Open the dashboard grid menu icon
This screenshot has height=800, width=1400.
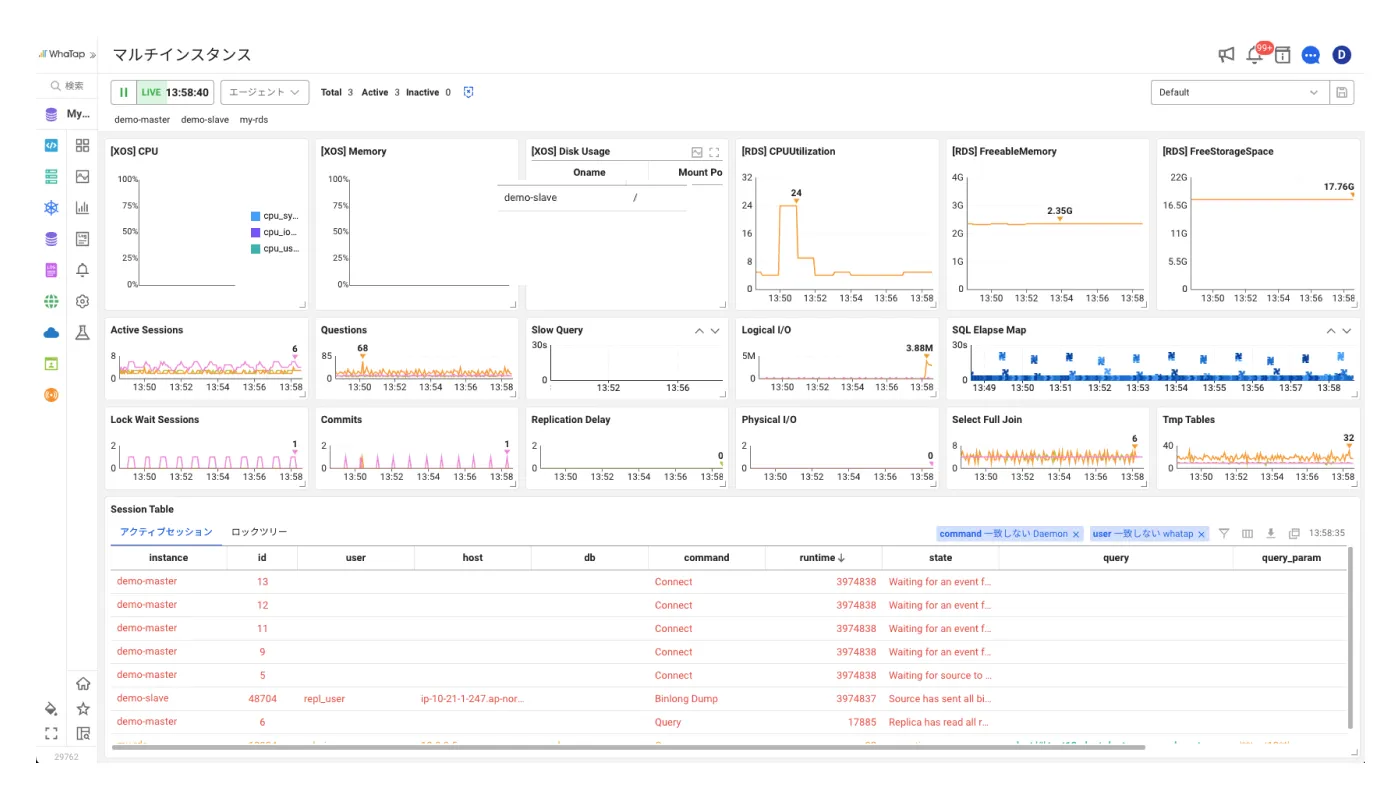(82, 146)
